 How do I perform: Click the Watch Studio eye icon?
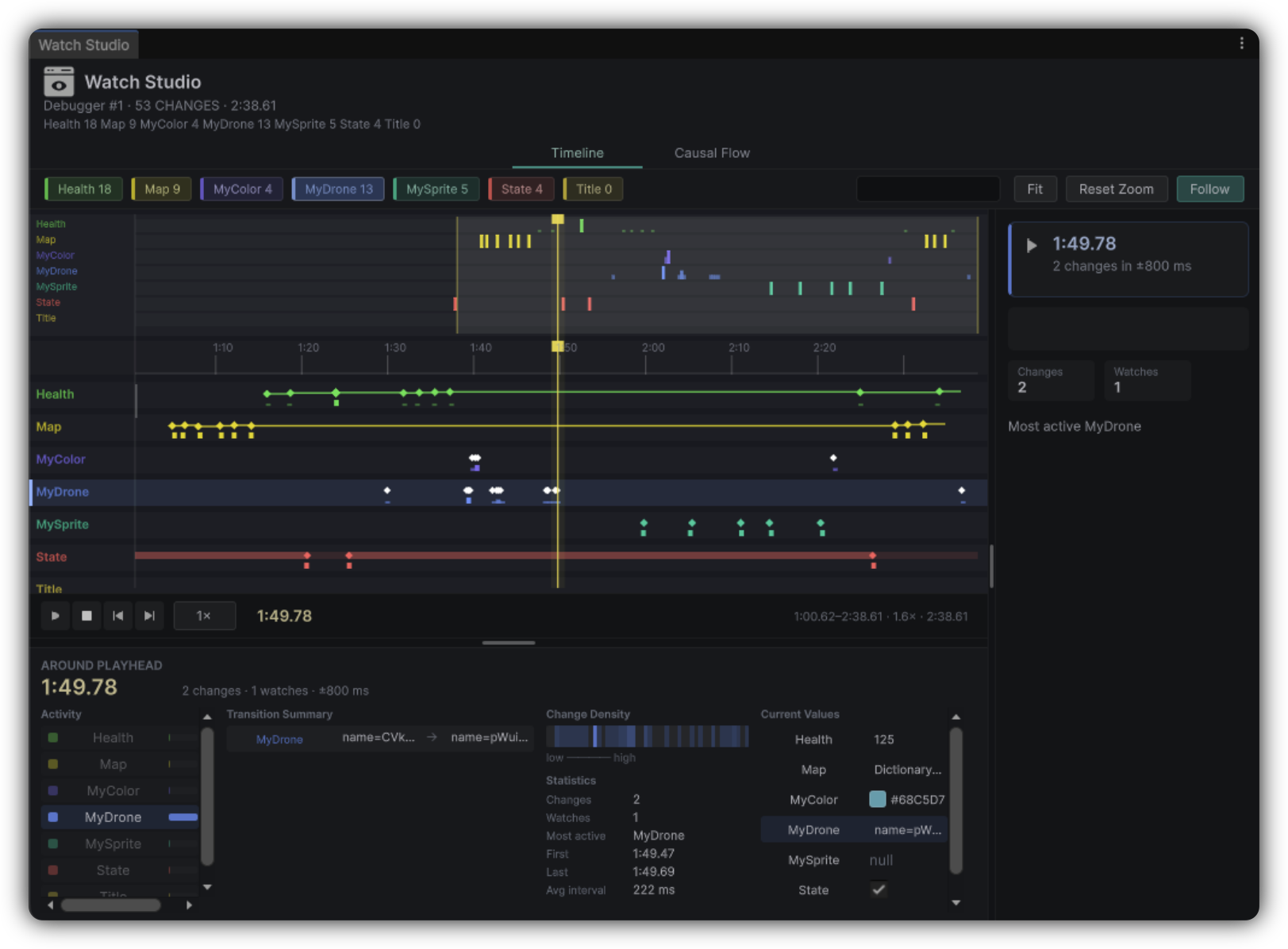click(59, 82)
